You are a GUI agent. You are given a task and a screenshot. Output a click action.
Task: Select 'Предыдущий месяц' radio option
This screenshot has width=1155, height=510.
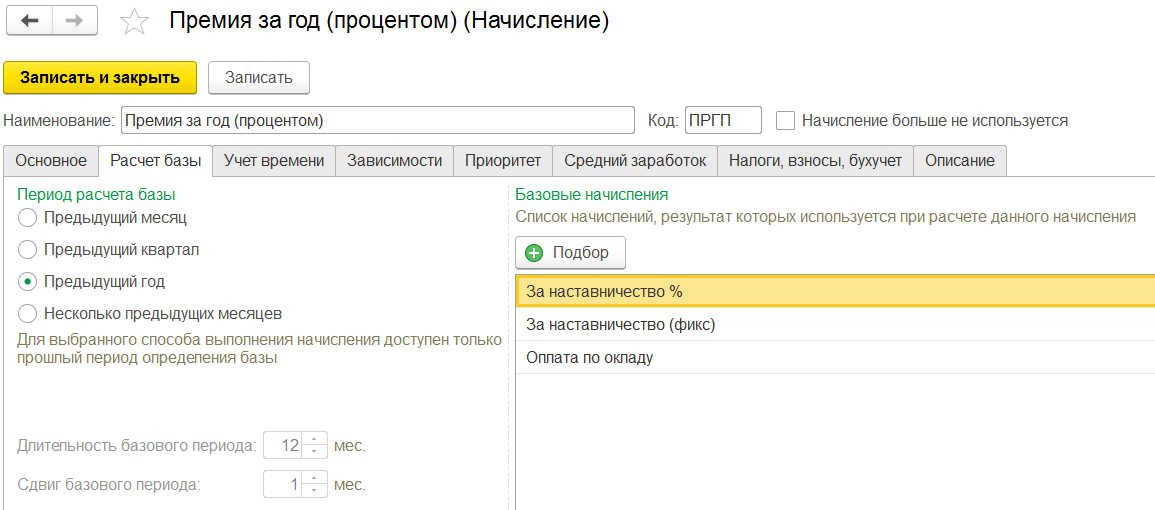28,217
